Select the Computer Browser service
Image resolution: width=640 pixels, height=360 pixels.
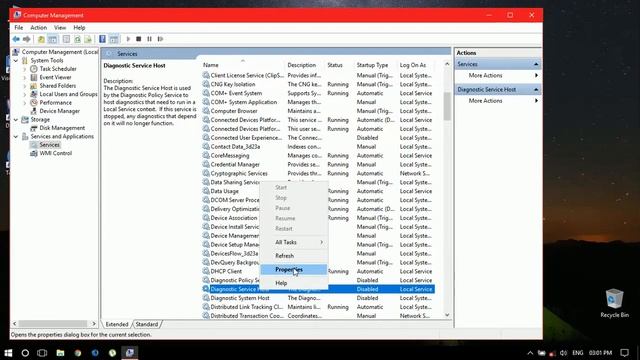[318, 111]
